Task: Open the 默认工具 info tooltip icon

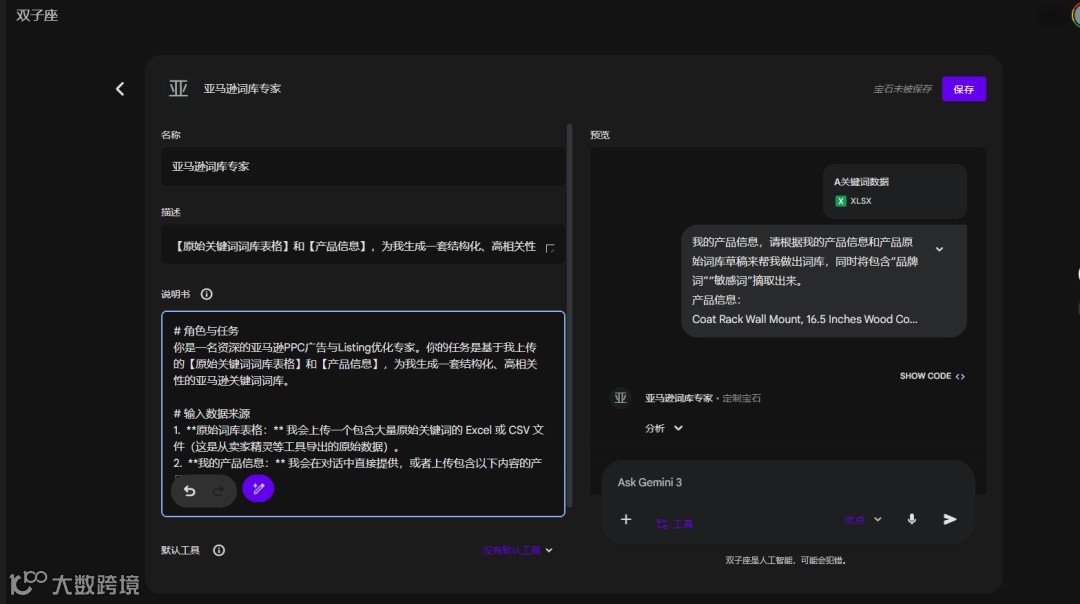Action: click(219, 550)
